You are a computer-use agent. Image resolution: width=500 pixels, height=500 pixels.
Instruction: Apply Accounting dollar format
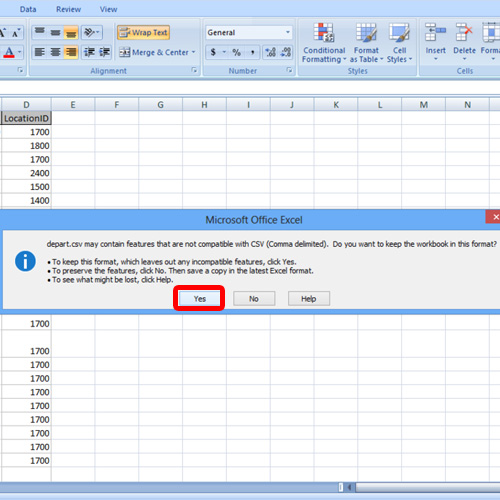tap(213, 52)
